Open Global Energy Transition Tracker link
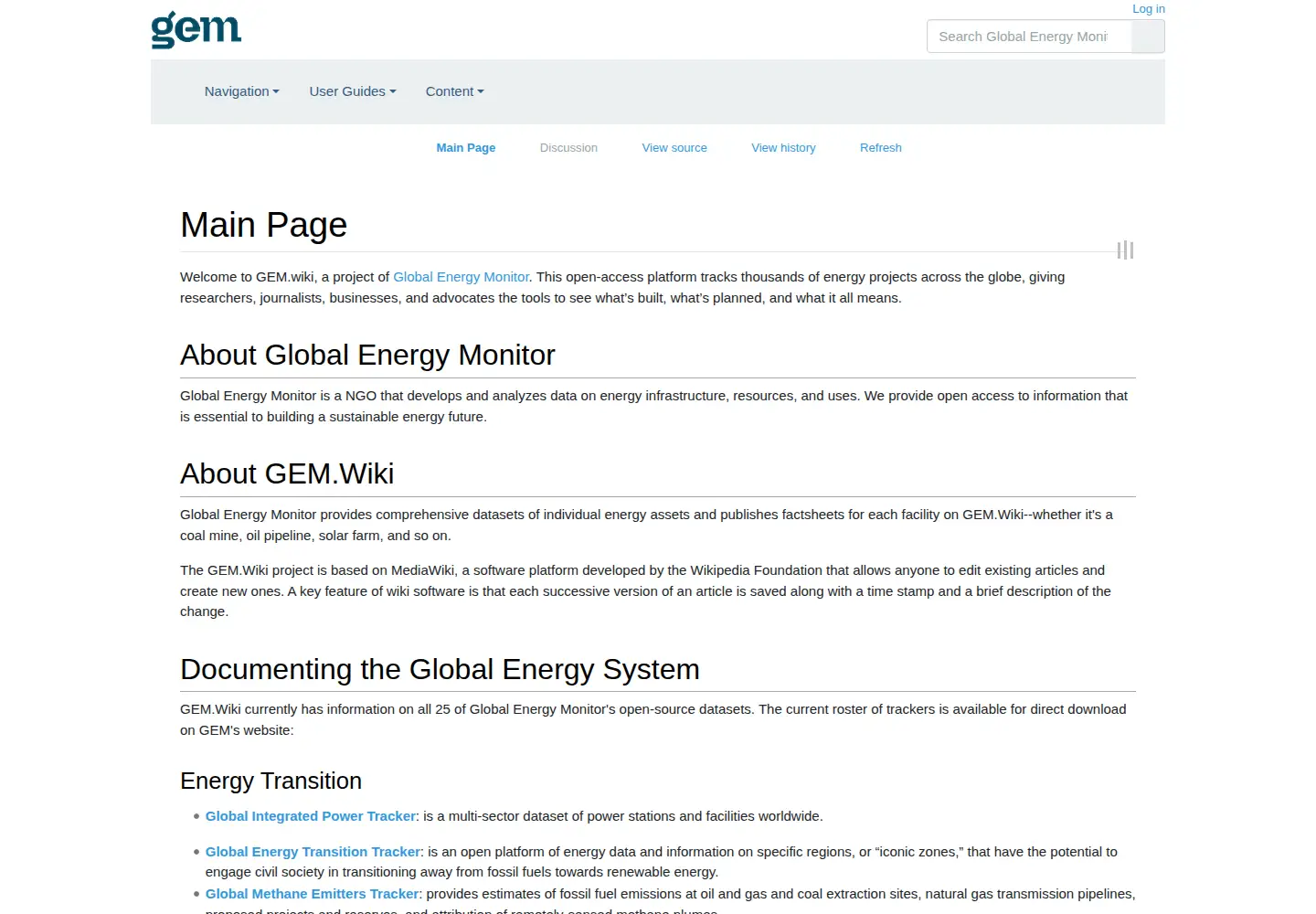Viewport: 1316px width, 914px height. [313, 852]
